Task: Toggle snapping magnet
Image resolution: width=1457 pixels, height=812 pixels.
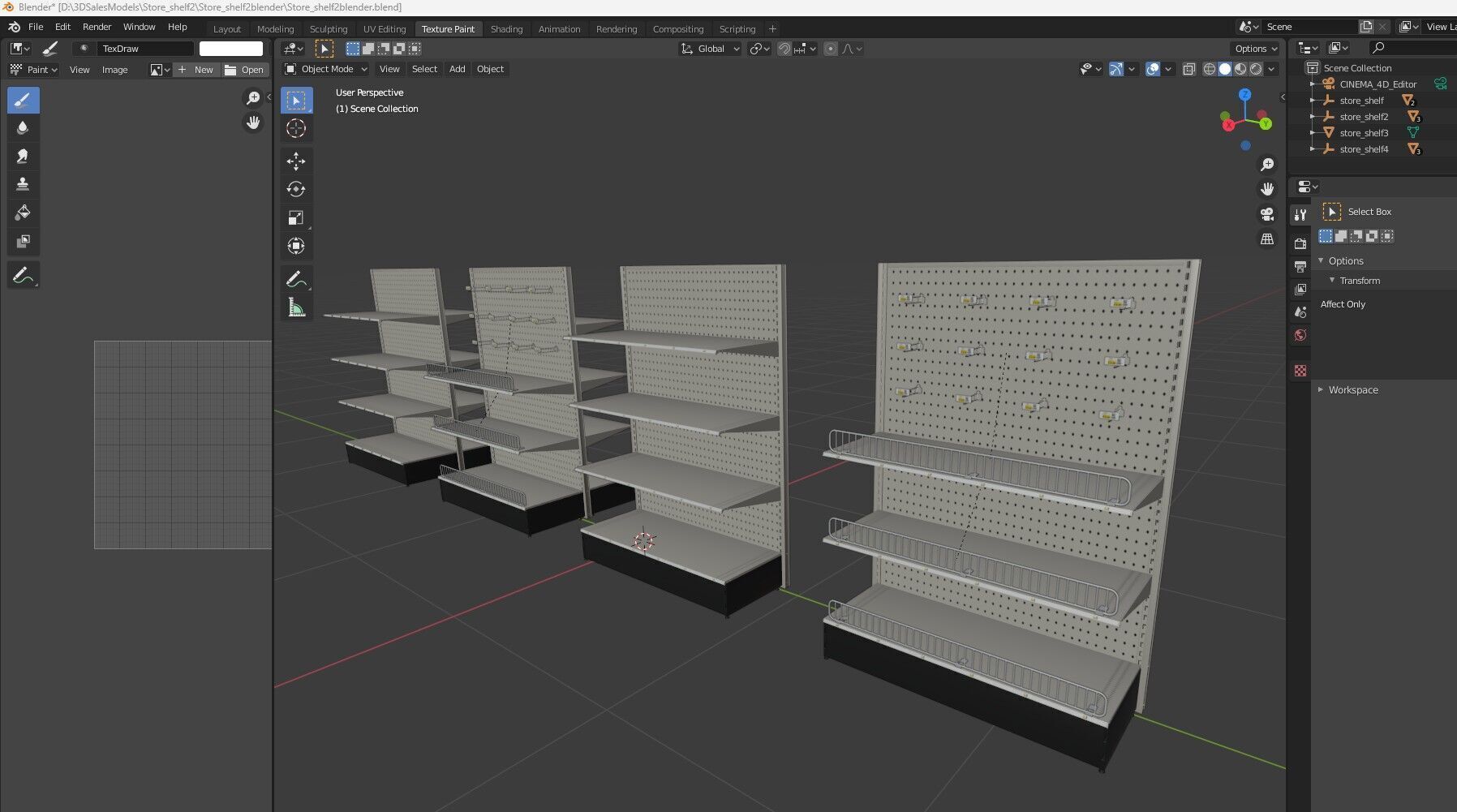Action: pyautogui.click(x=784, y=49)
